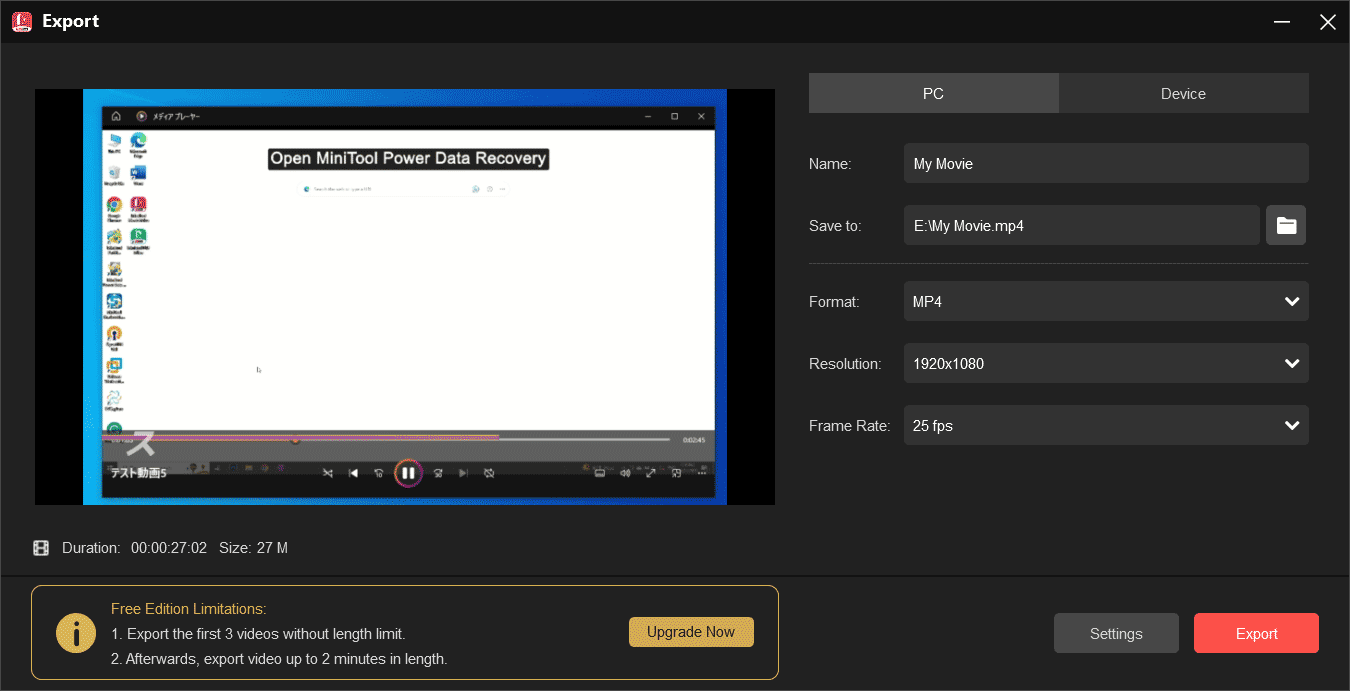Open the Frame Rate dropdown showing 25 fps
Screen dimensions: 1350x691
(1106, 425)
